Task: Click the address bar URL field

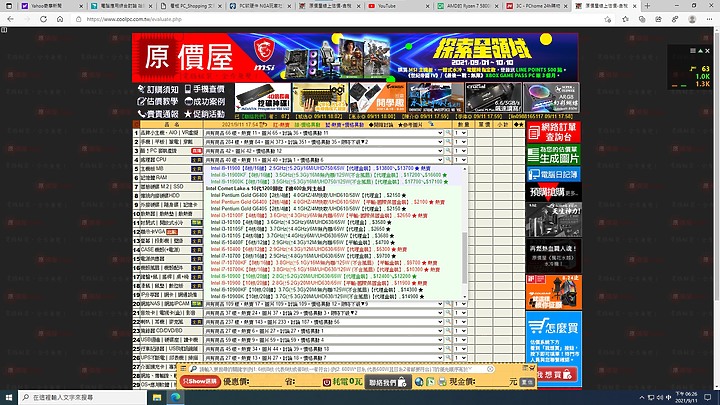Action: pos(340,19)
